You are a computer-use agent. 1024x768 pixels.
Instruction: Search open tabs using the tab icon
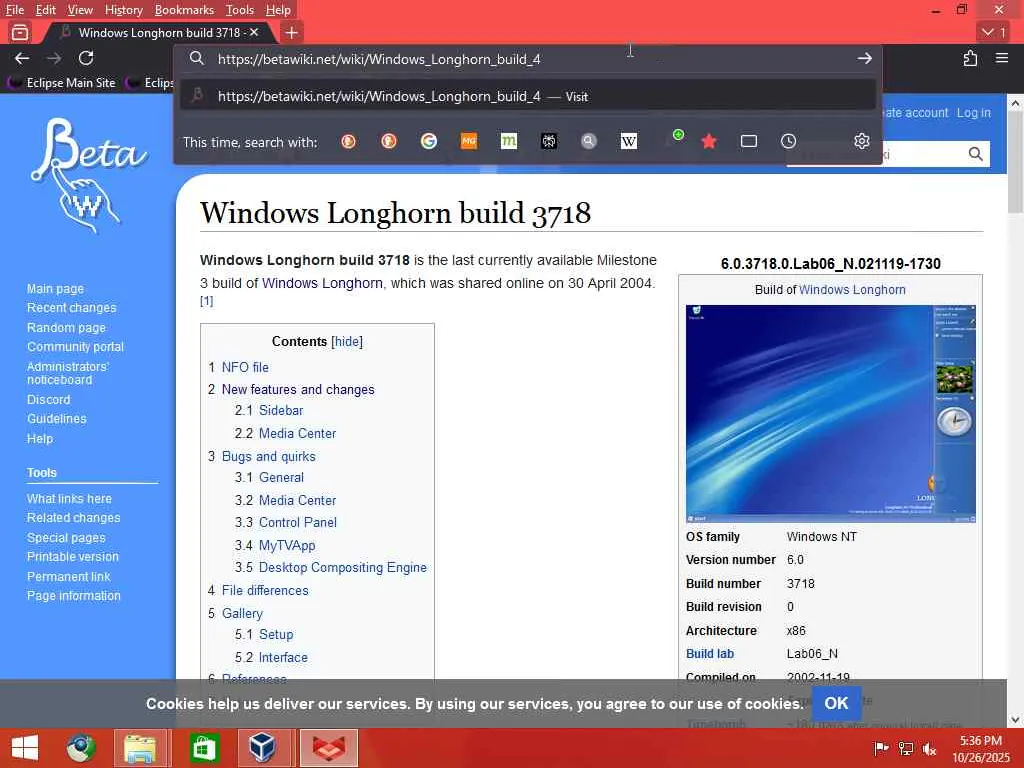point(749,141)
